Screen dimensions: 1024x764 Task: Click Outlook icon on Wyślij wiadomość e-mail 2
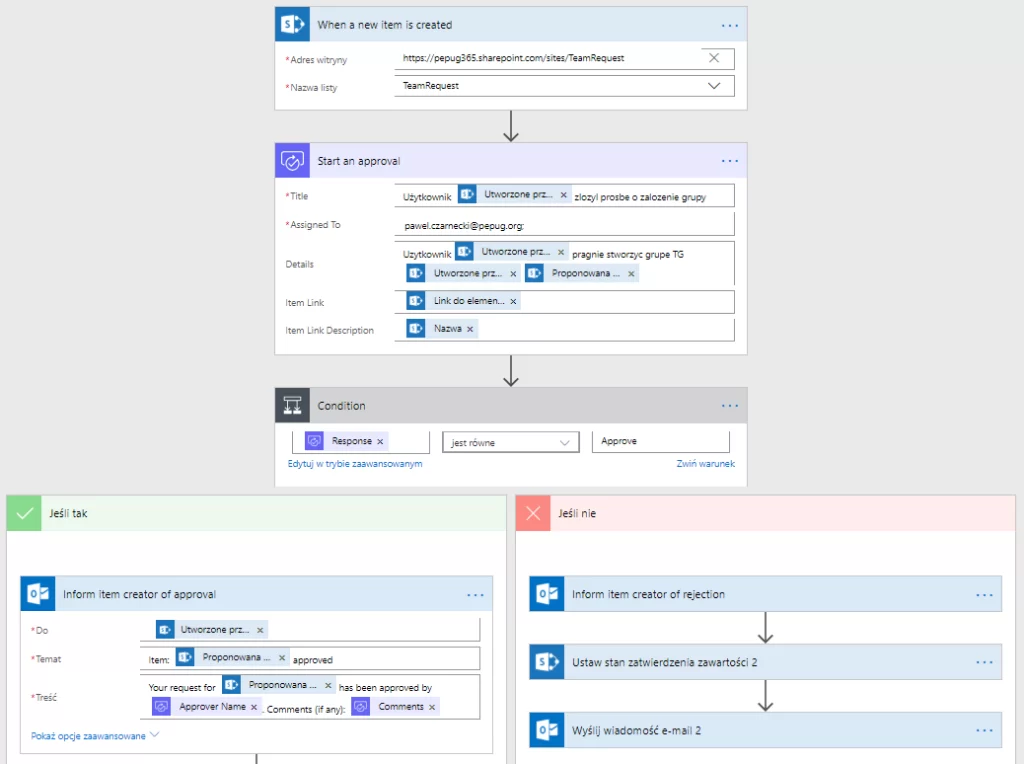[547, 730]
